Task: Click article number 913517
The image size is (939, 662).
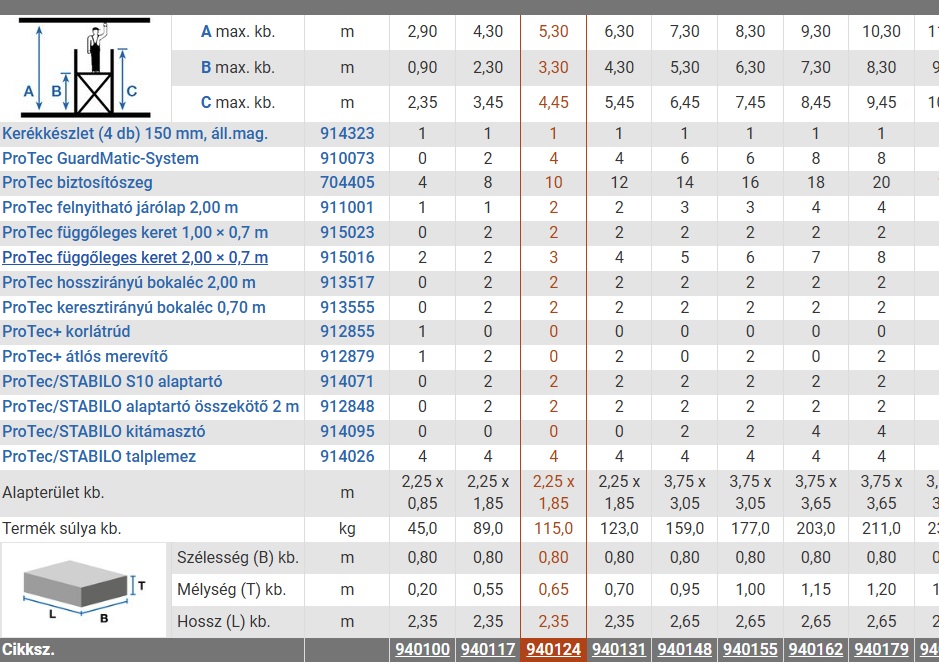Action: pyautogui.click(x=347, y=282)
